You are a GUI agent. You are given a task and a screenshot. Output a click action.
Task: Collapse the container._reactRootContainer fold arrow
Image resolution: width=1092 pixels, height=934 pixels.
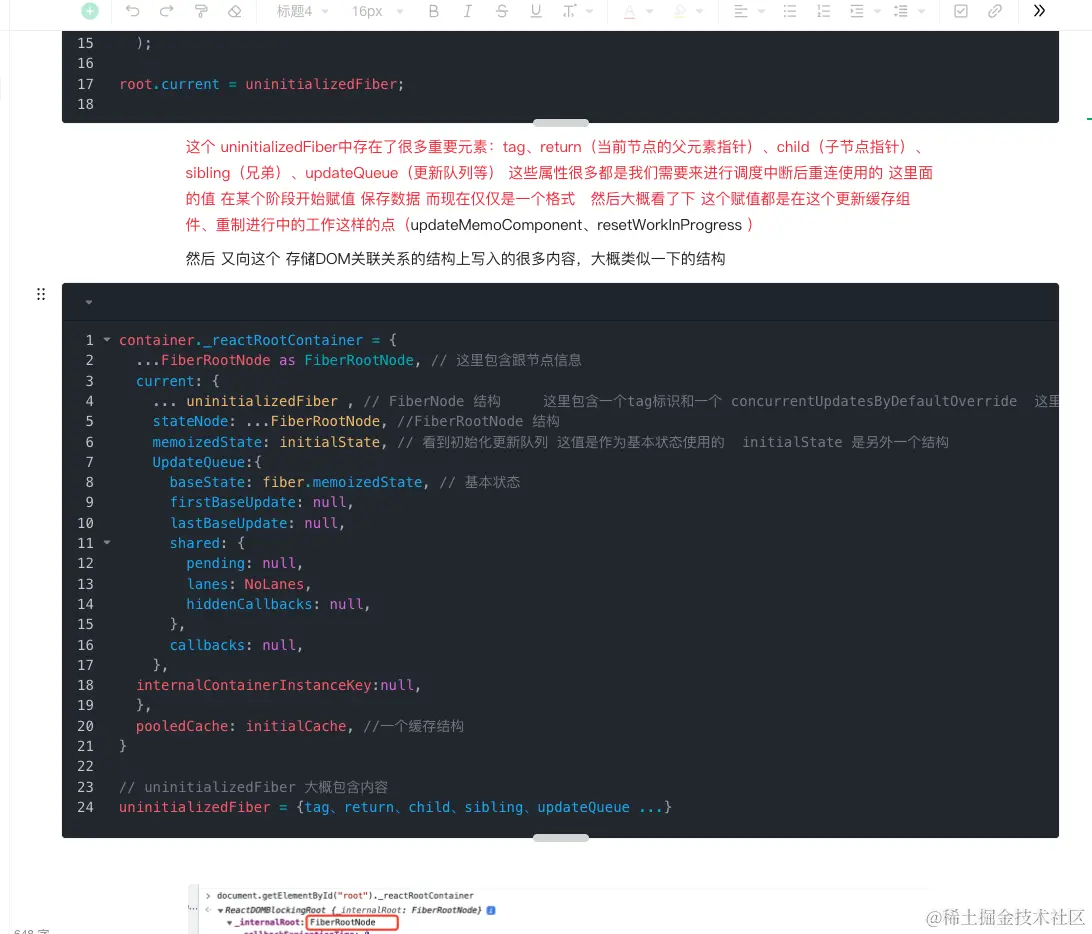pos(107,340)
